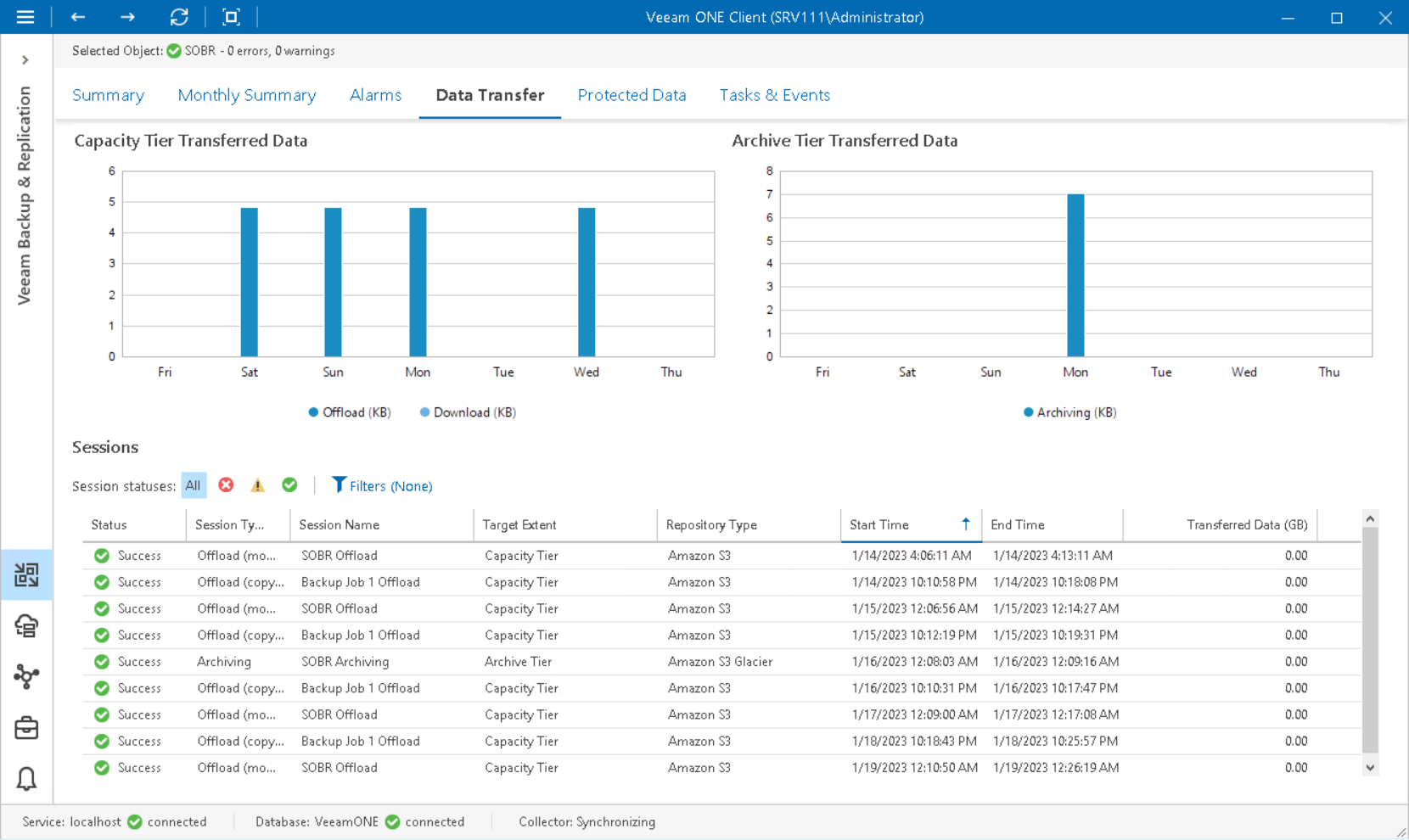Filter sessions by error status
The width and height of the screenshot is (1409, 840).
[x=226, y=484]
